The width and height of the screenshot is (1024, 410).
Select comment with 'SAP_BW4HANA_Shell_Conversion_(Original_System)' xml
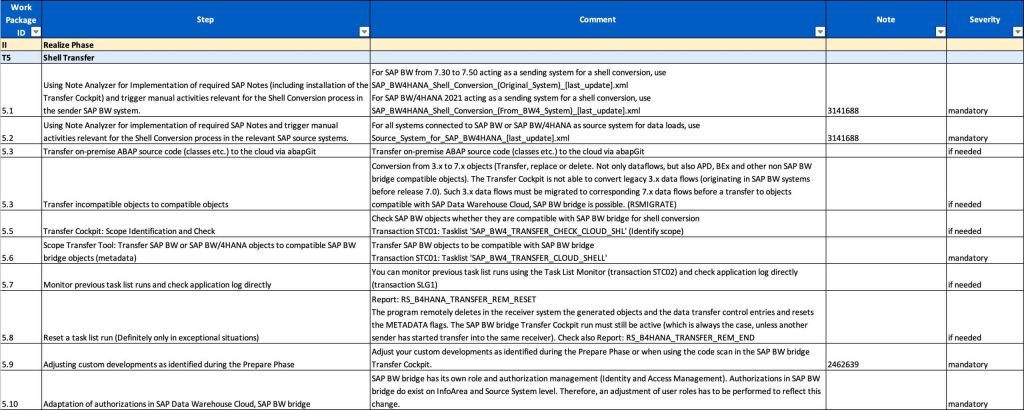pos(598,91)
